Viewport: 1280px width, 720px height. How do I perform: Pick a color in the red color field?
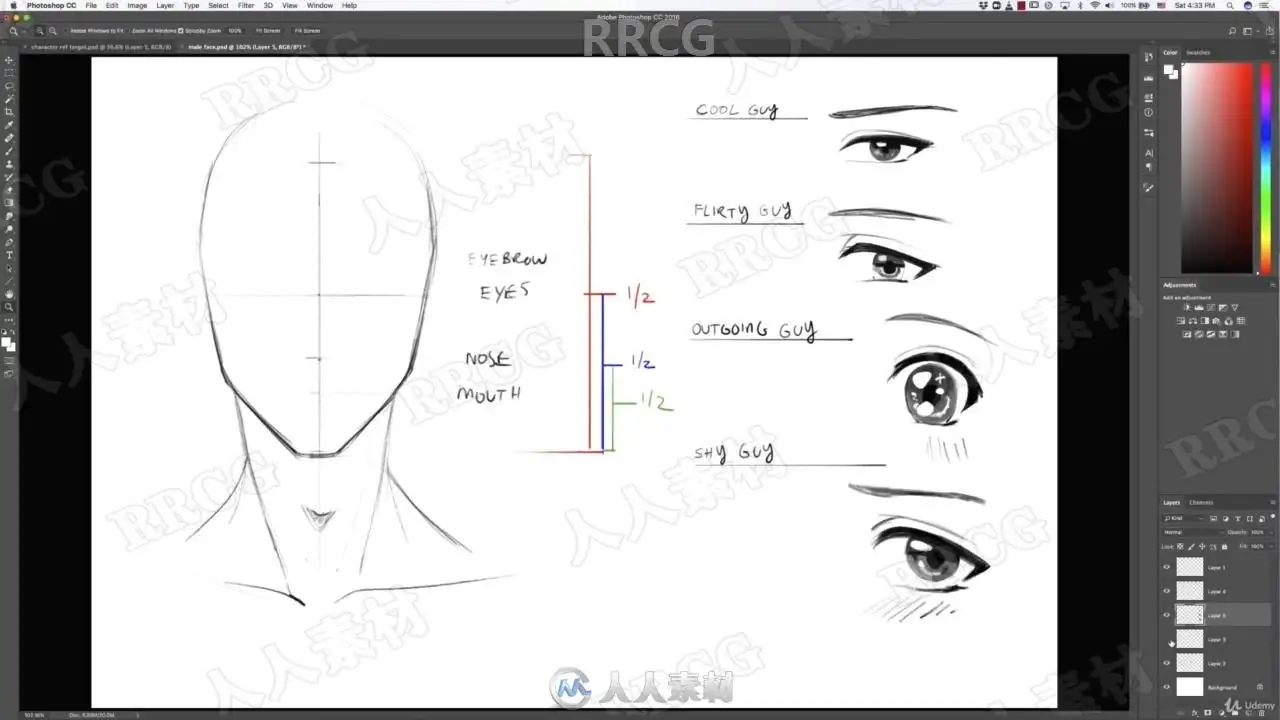1217,168
